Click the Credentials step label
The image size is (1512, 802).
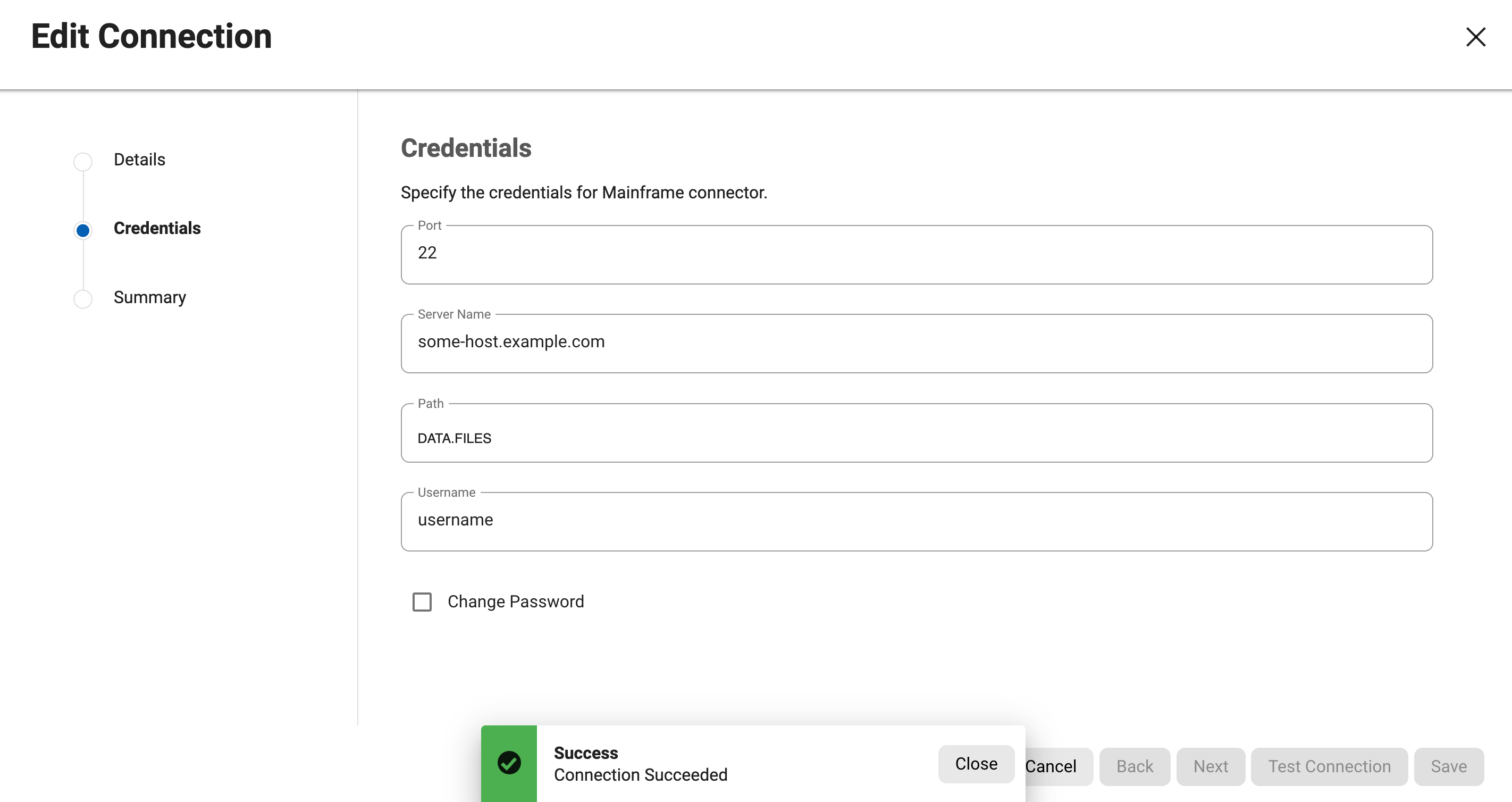(x=157, y=228)
